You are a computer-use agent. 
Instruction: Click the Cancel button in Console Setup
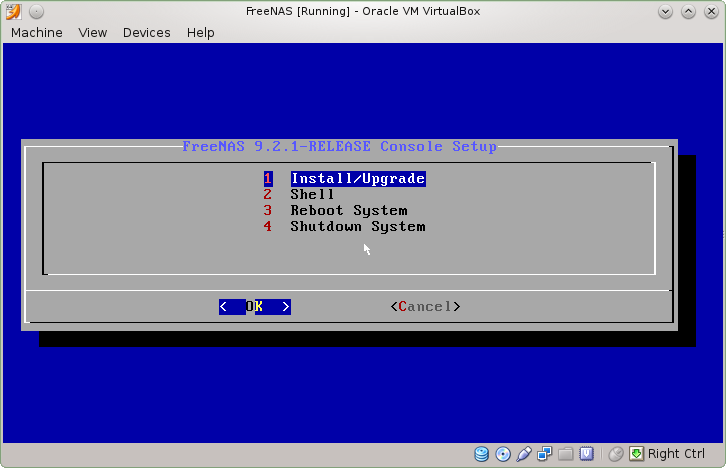click(x=425, y=306)
